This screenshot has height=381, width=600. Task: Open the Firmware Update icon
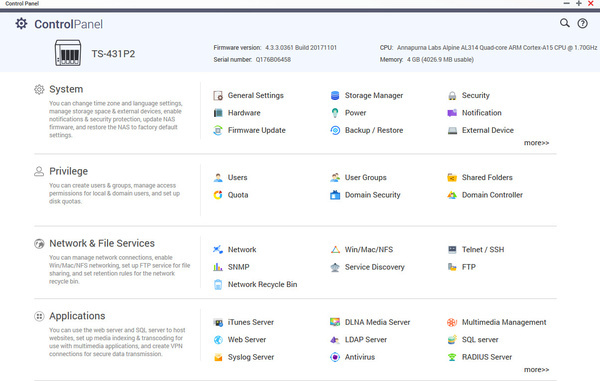[218, 130]
